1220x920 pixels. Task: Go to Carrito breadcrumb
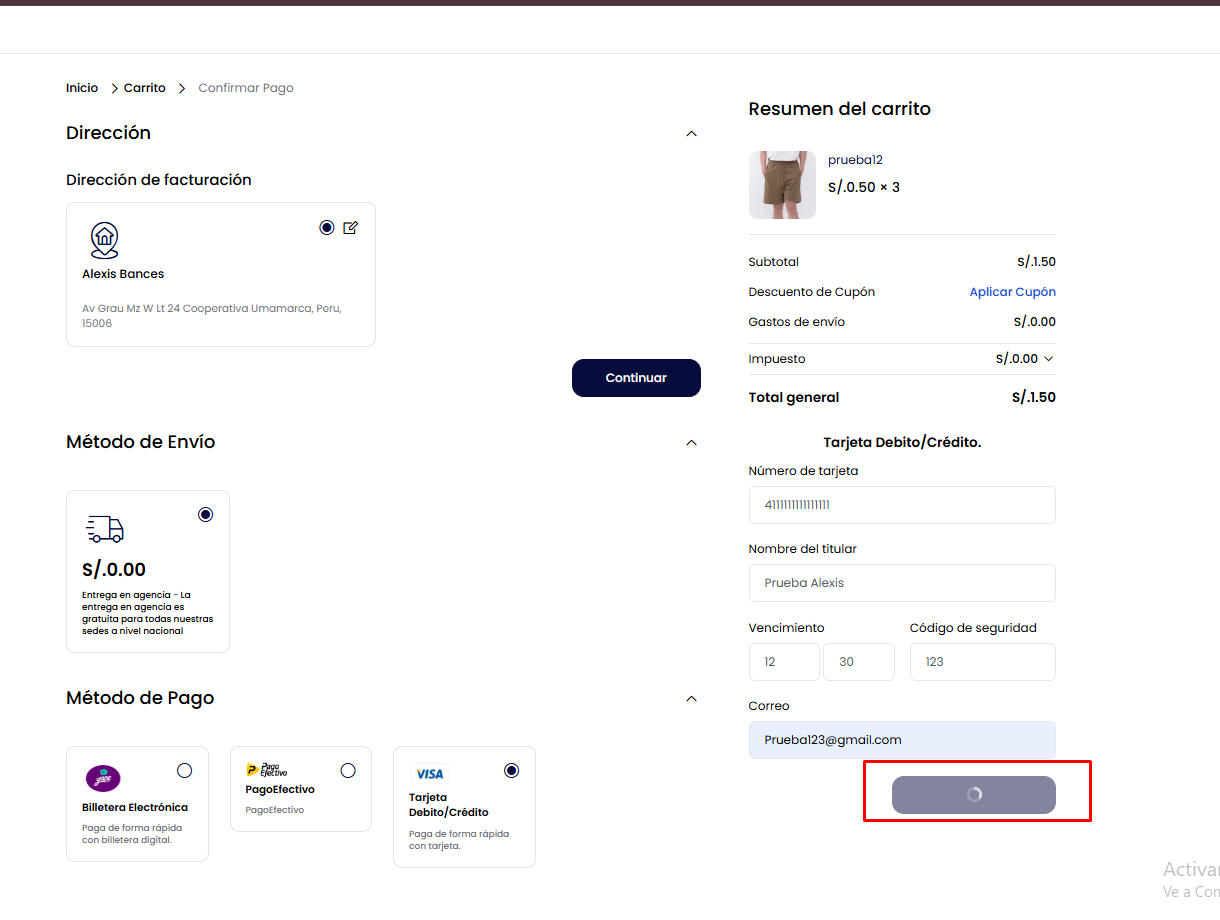click(x=145, y=88)
